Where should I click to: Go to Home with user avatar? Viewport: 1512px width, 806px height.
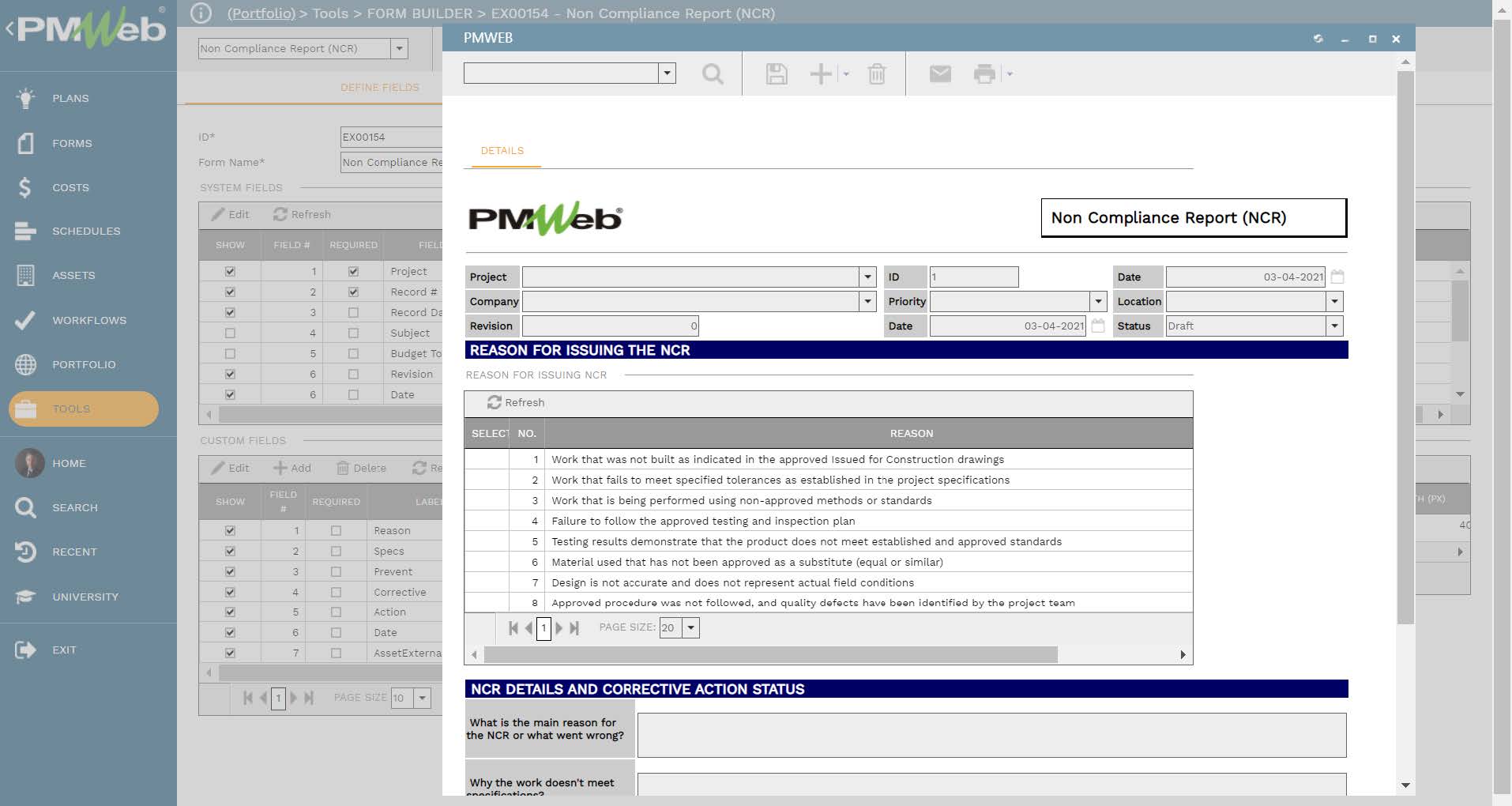(x=29, y=463)
